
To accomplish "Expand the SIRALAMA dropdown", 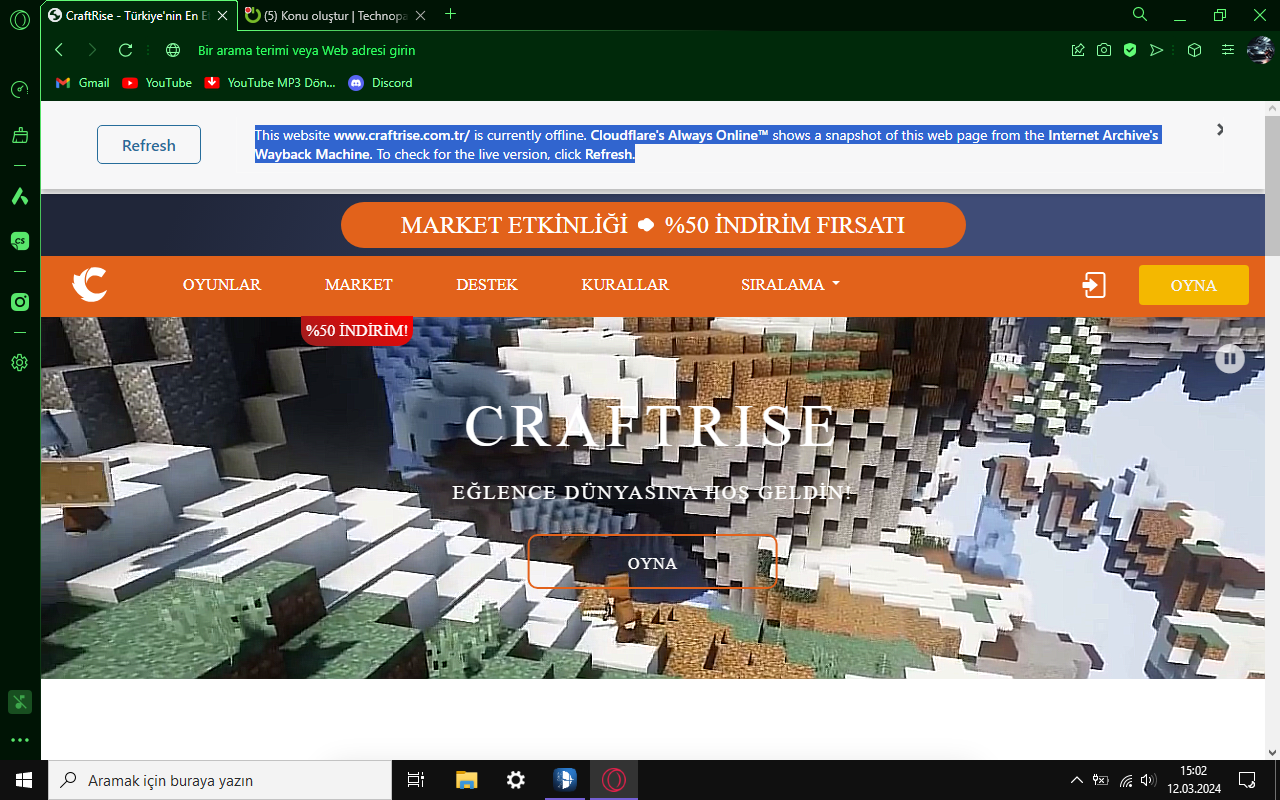I will point(790,285).
